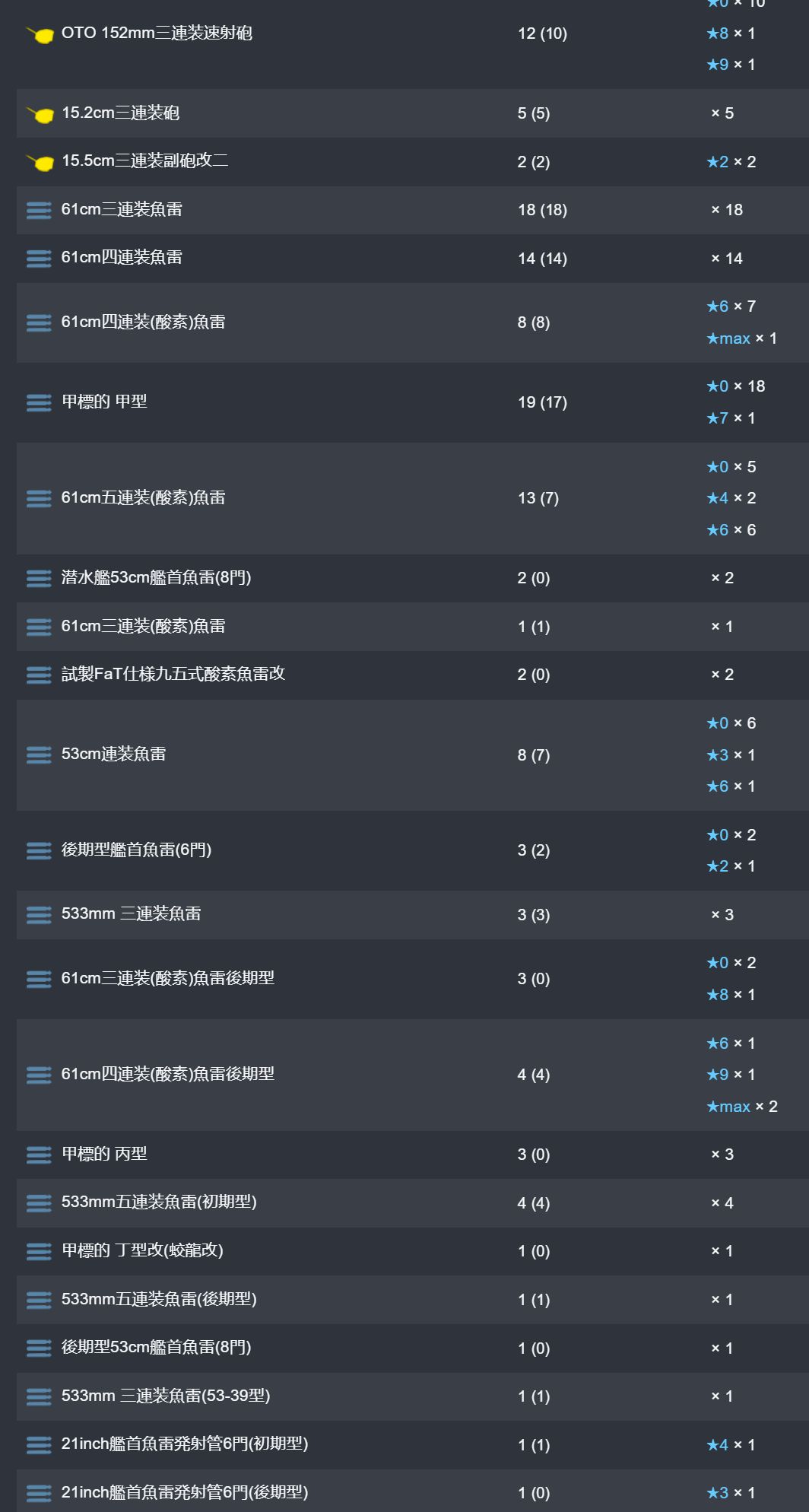Click the torpedo icon beside 甲標的 甲型

pos(39,402)
